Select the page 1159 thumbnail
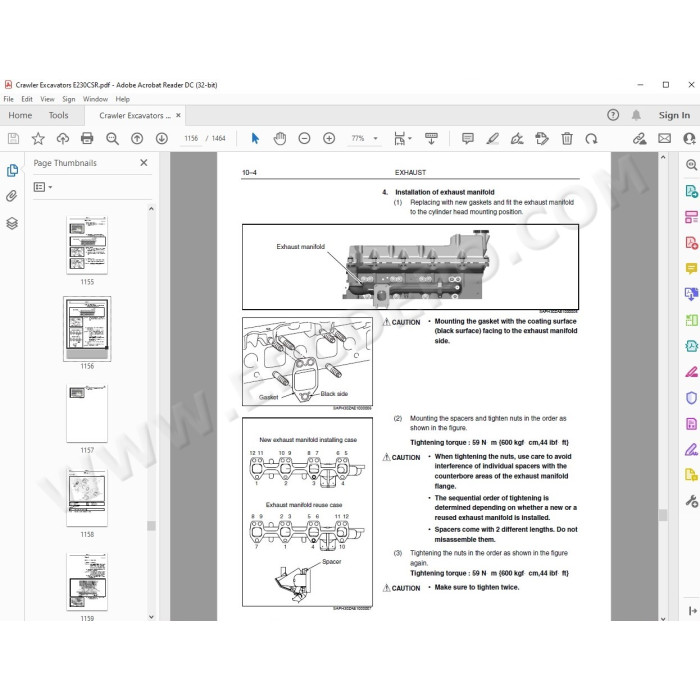Screen dimensions: 700x700 (x=87, y=582)
